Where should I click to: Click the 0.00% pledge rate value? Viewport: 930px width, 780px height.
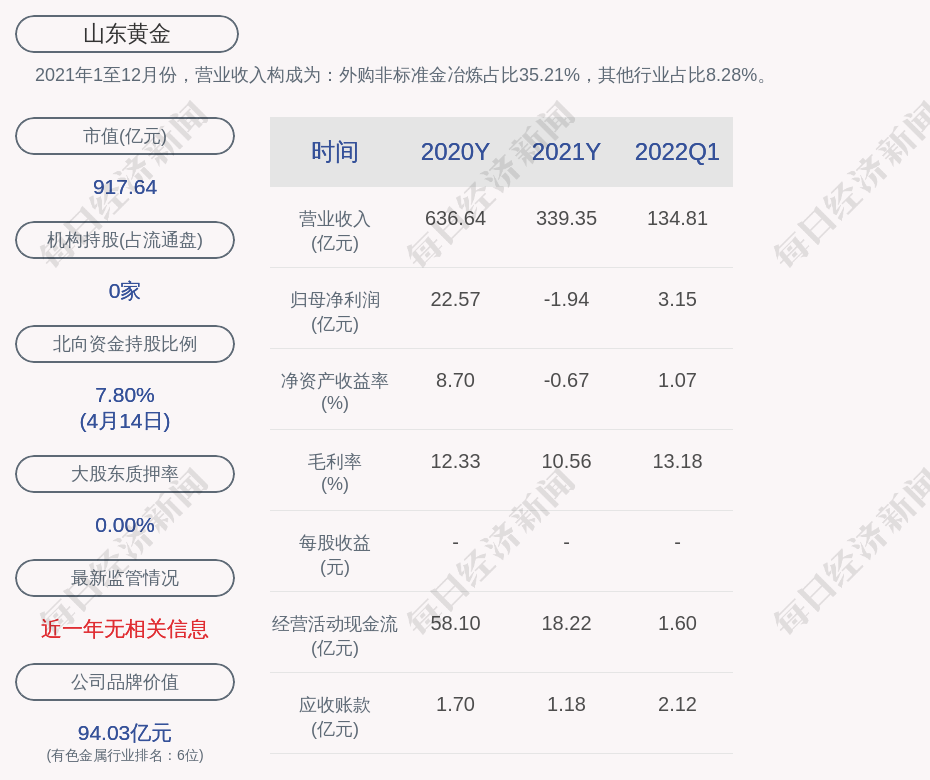pos(125,525)
